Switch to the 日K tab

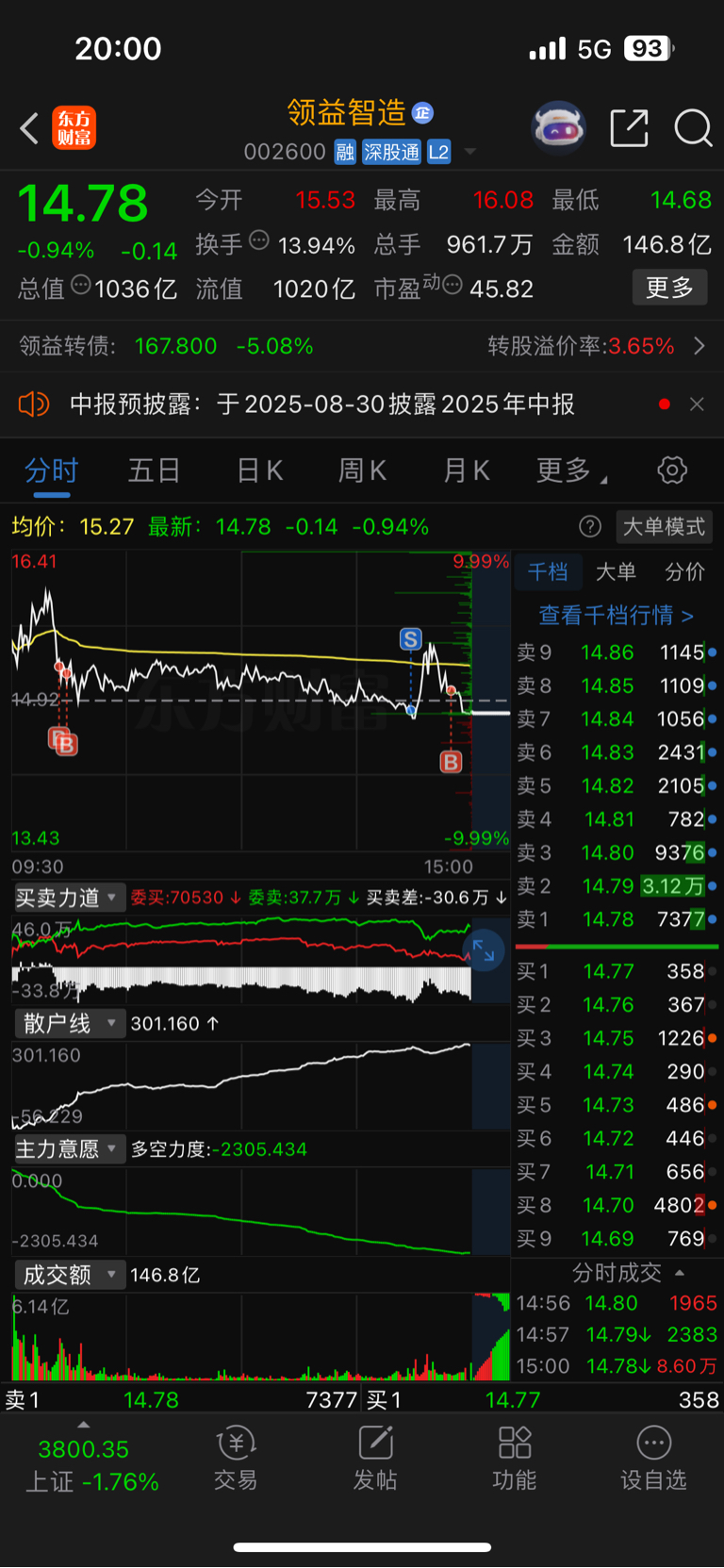click(x=259, y=470)
